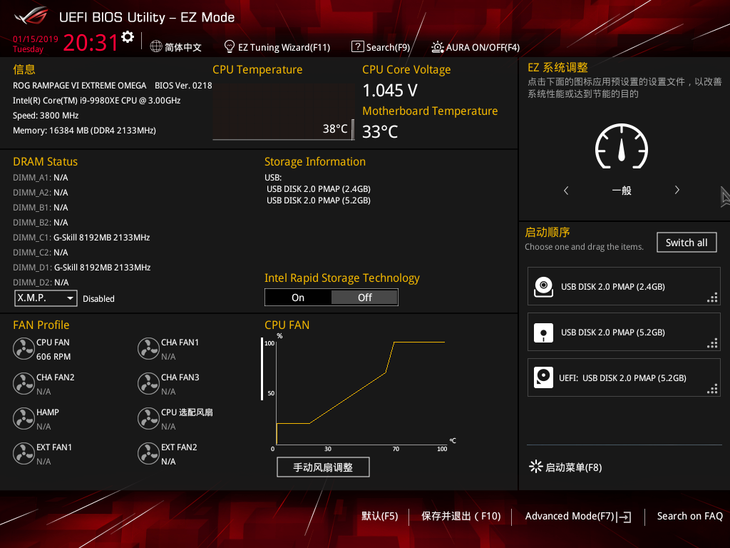Click the 一般 profile label

(622, 190)
